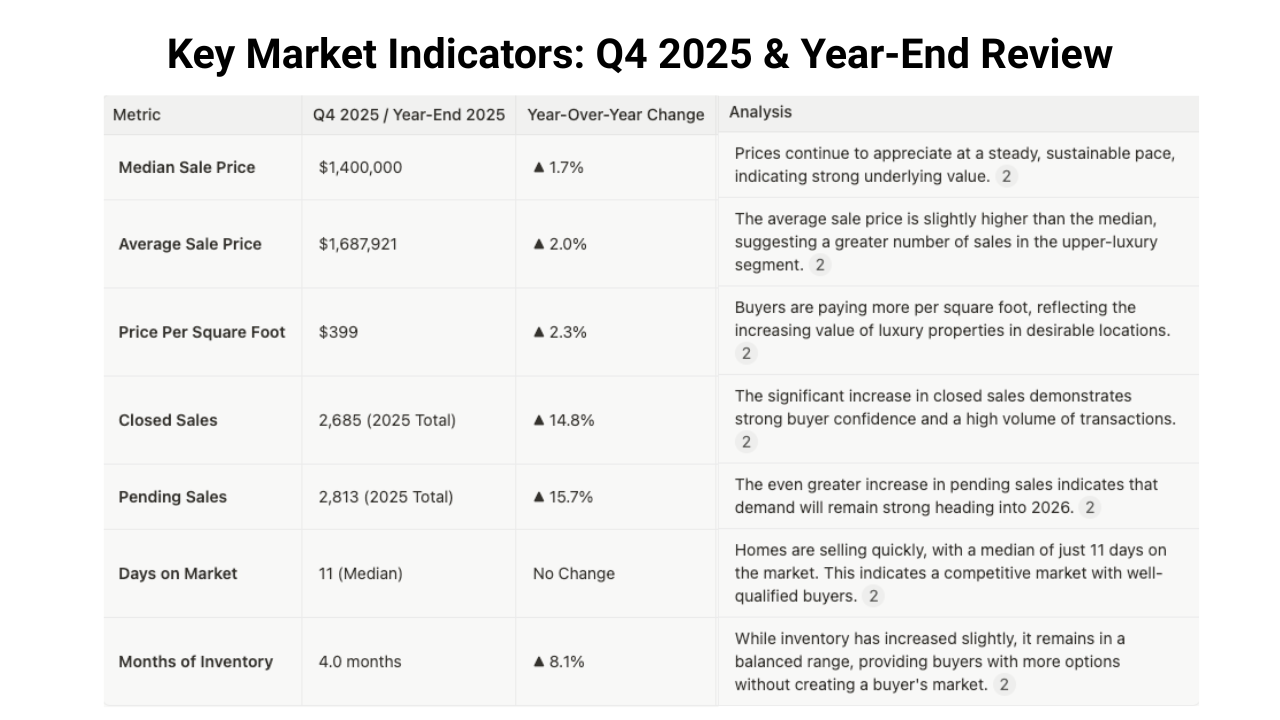Select the '4.0 months' inventory value

[x=360, y=662]
